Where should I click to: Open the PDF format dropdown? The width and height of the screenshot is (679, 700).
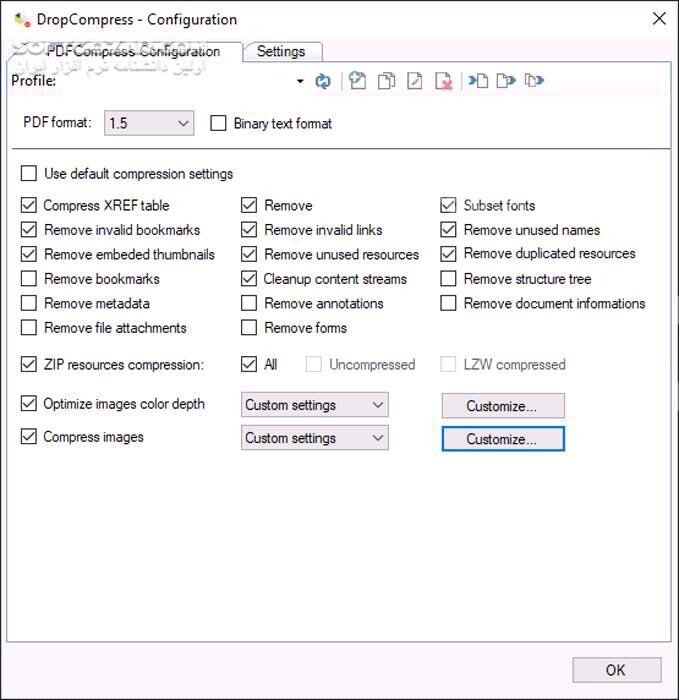pos(149,124)
